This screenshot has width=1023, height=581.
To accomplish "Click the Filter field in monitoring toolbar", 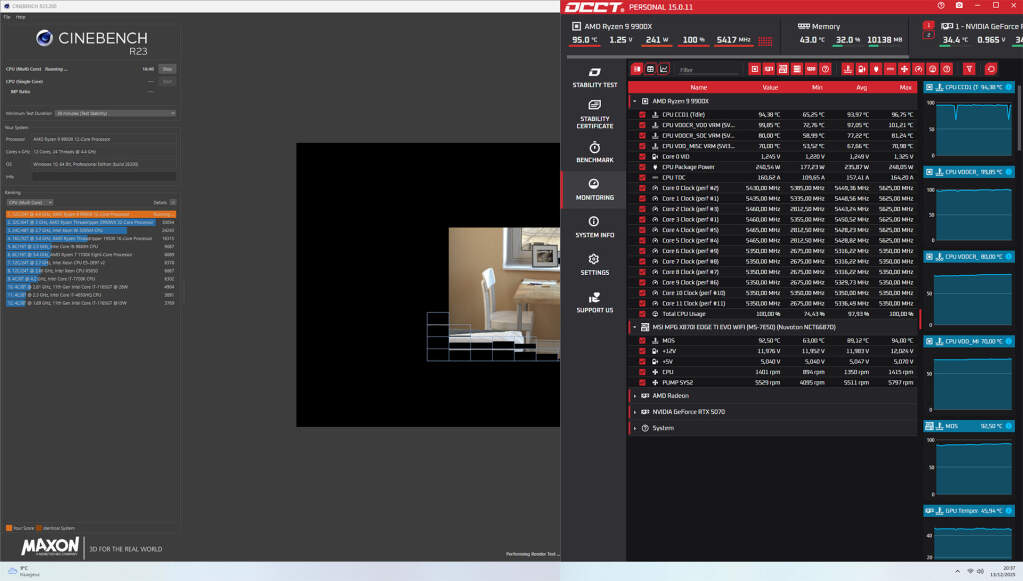I will [x=710, y=70].
